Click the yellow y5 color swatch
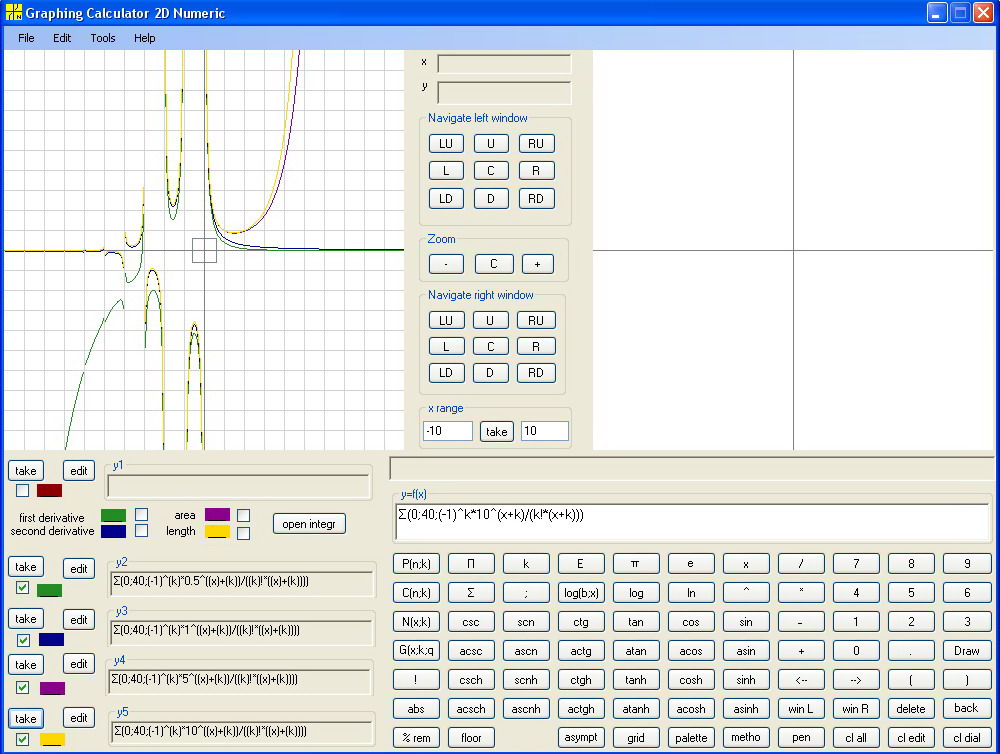This screenshot has width=1000, height=754. click(x=52, y=740)
